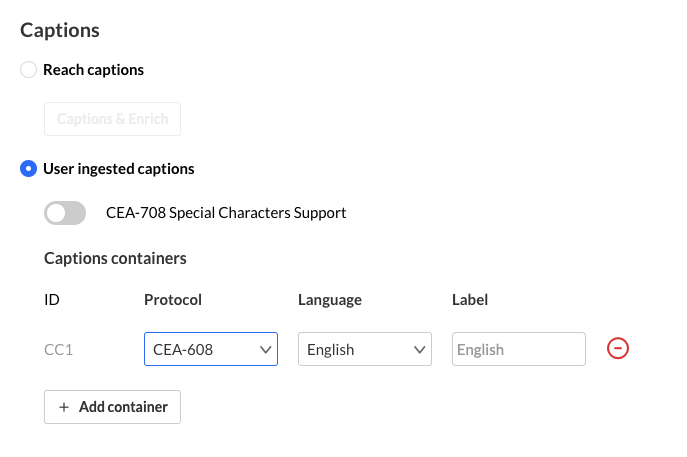Click the Label column header
The height and width of the screenshot is (457, 687).
[470, 300]
